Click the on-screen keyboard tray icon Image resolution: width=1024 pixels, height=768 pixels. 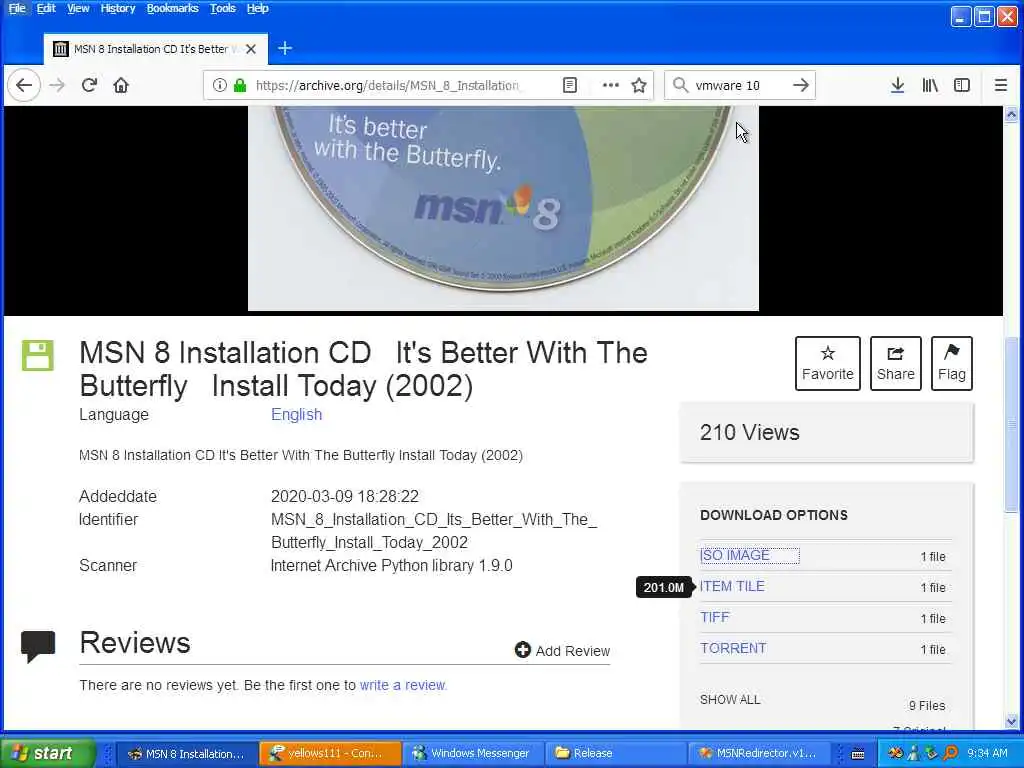pos(858,754)
